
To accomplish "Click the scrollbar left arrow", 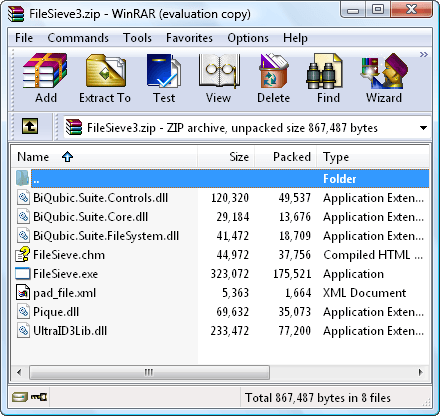I will tap(19, 372).
